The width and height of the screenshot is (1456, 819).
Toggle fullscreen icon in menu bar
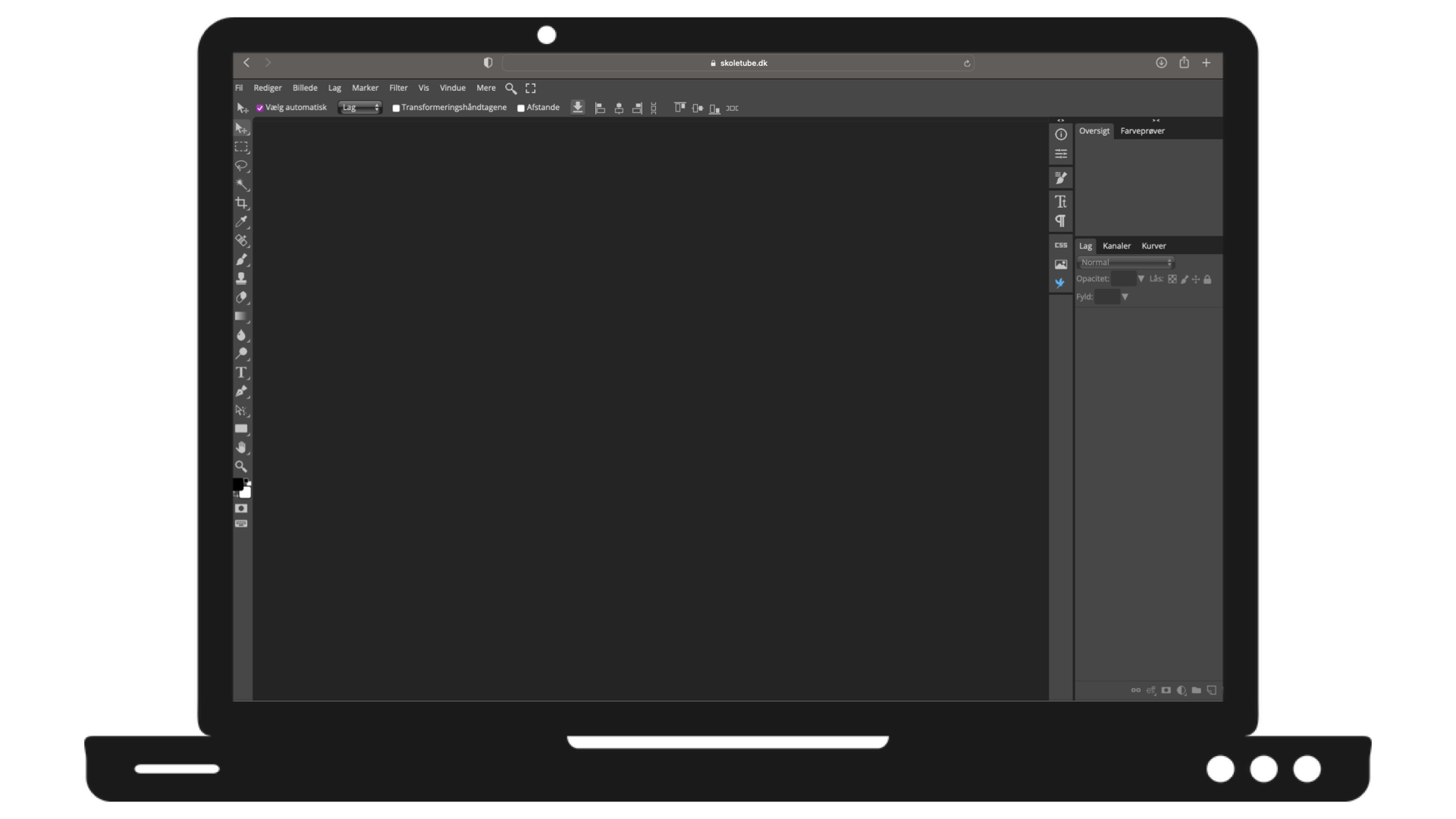531,89
